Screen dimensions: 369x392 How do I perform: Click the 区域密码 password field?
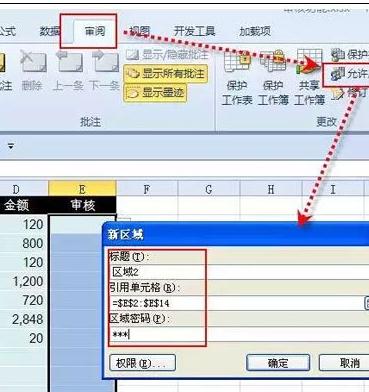coord(240,335)
